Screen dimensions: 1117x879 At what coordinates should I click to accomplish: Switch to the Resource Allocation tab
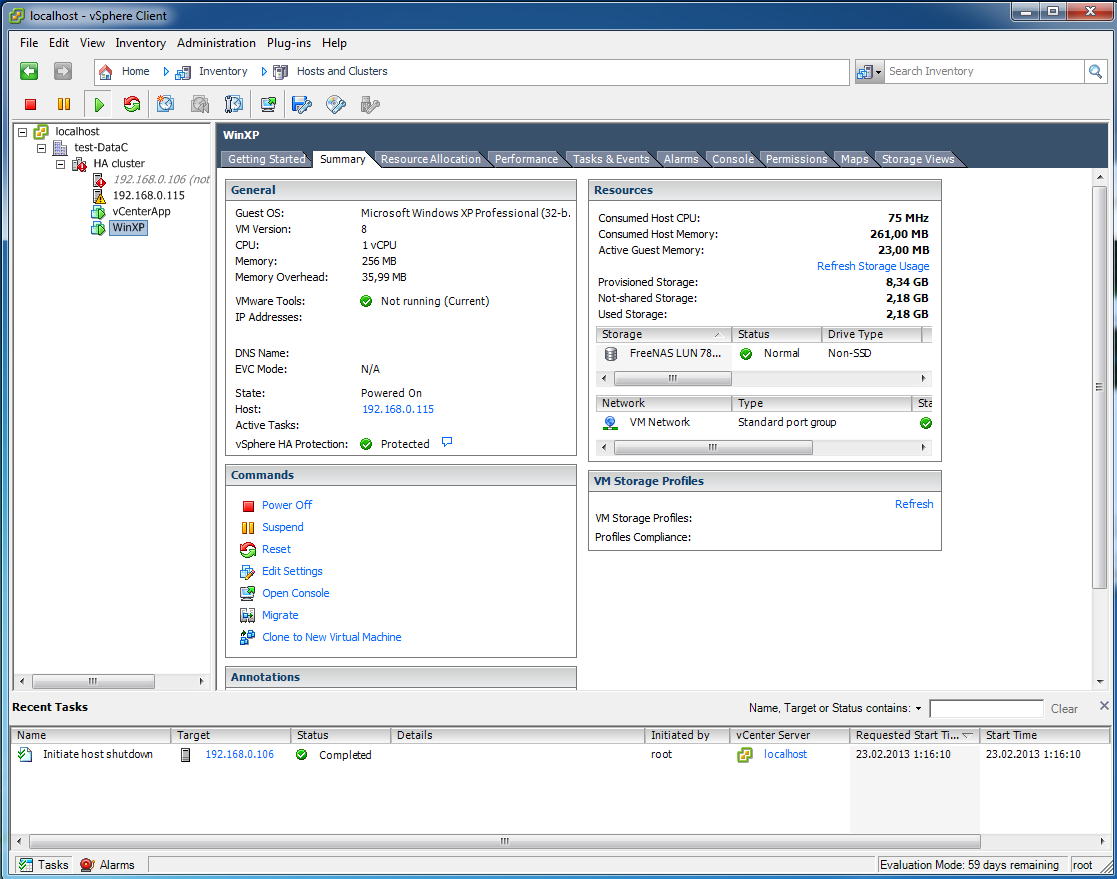pyautogui.click(x=430, y=159)
